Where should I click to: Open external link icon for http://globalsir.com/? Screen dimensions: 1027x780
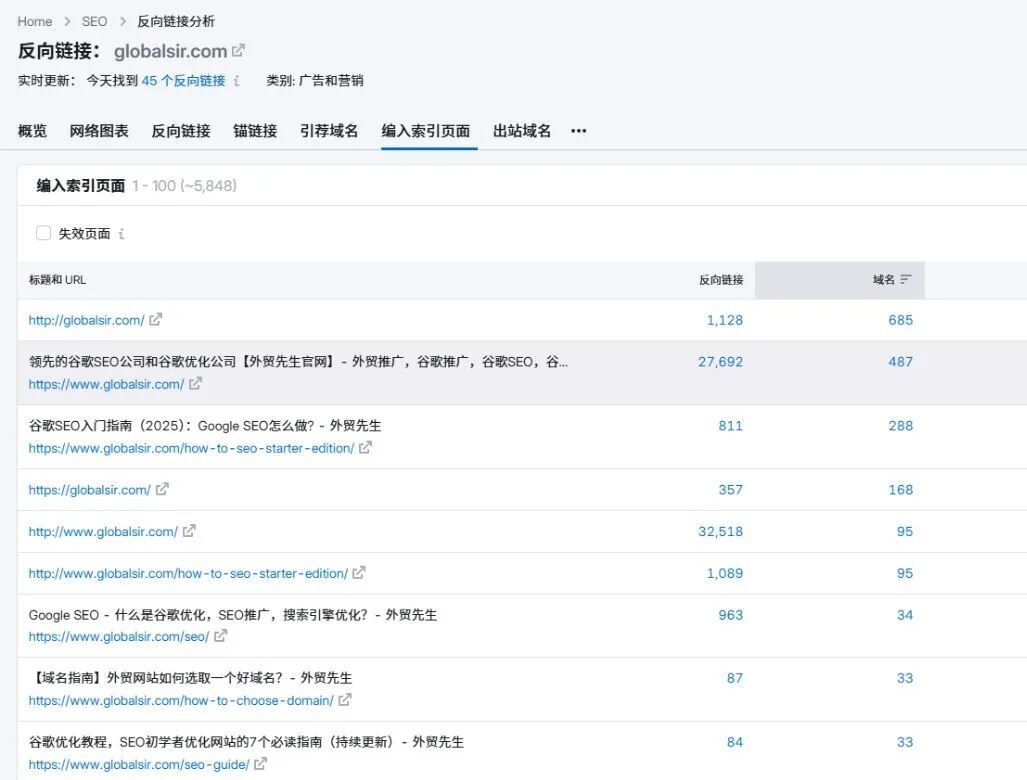click(x=155, y=320)
